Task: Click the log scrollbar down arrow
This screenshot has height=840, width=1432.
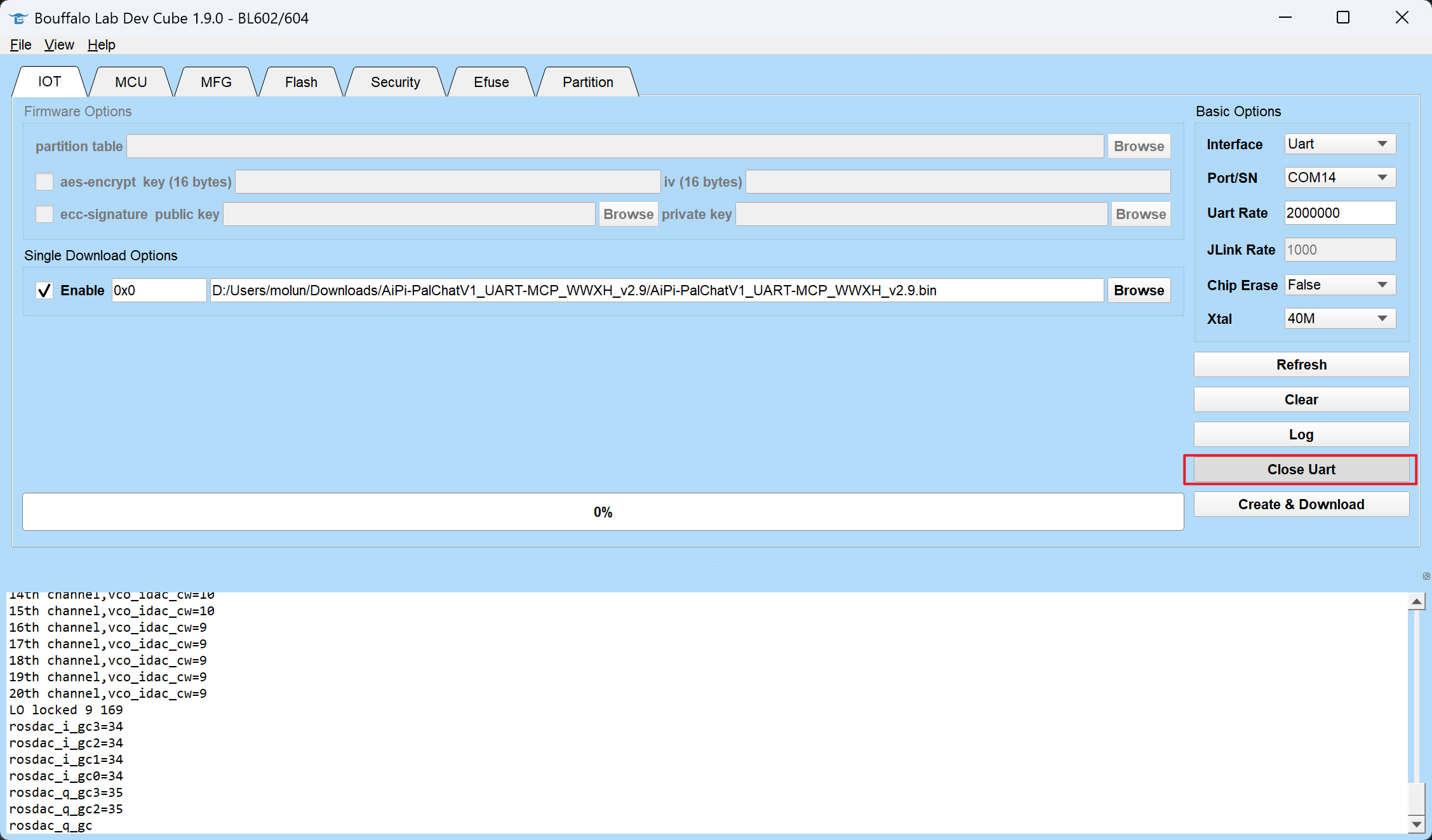Action: [1416, 825]
